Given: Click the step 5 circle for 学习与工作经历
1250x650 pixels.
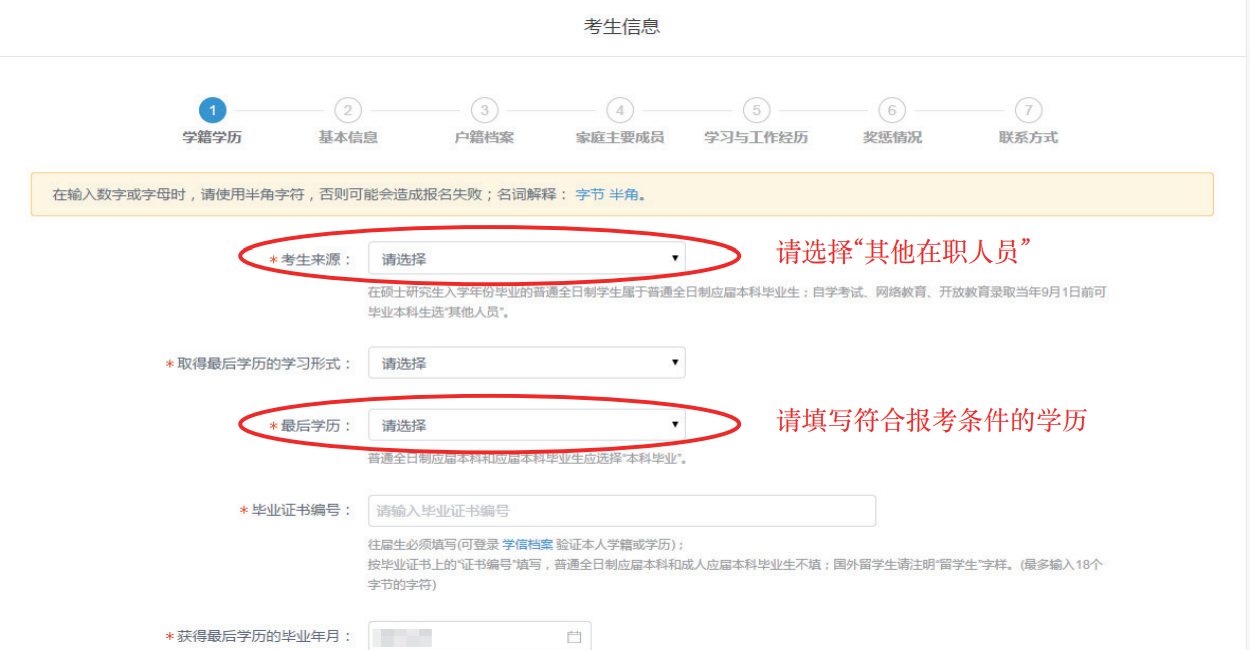Looking at the screenshot, I should coord(756,111).
